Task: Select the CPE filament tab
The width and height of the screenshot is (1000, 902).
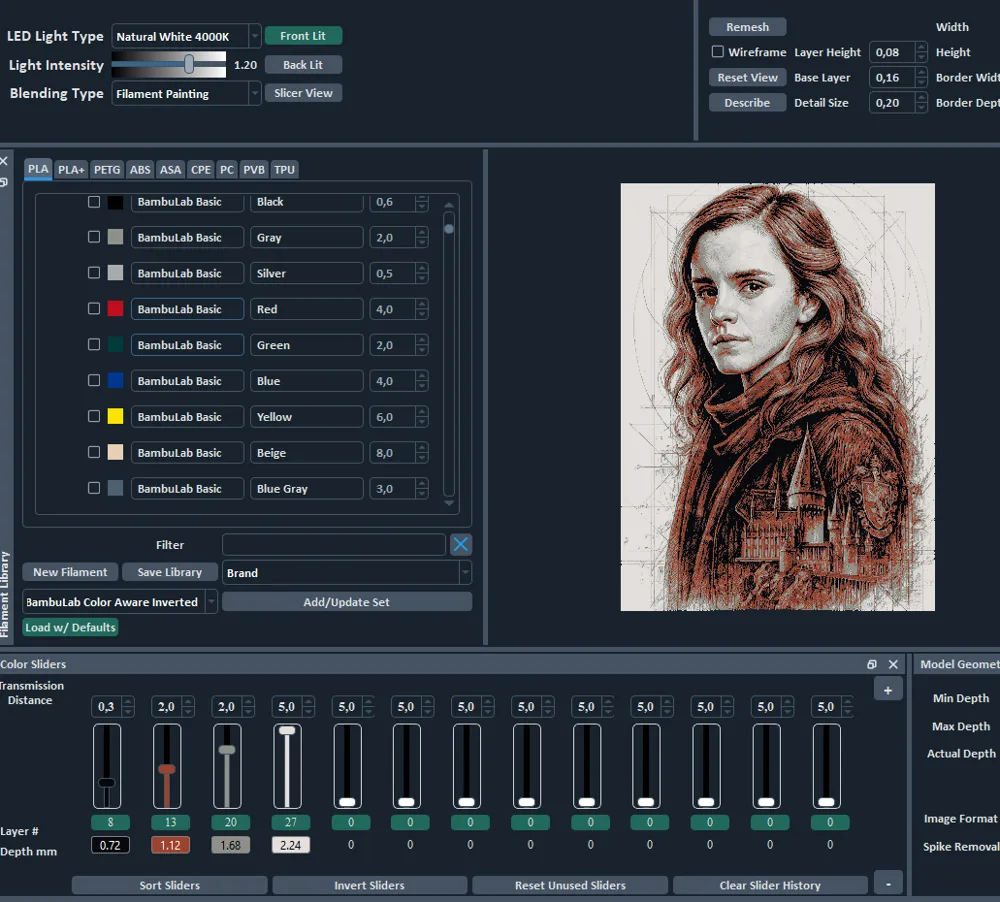Action: point(200,170)
